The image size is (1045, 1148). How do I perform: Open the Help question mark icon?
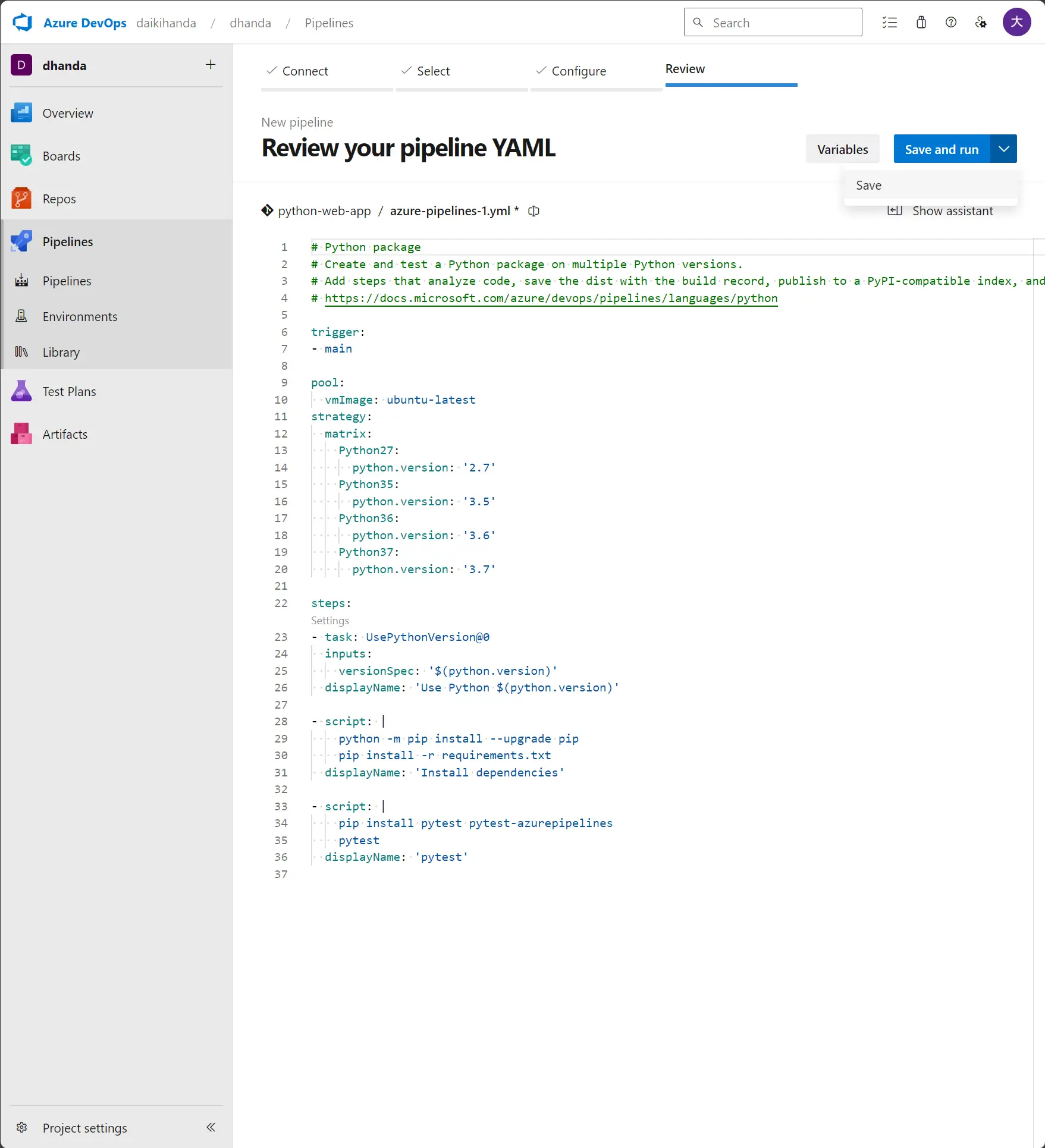951,23
